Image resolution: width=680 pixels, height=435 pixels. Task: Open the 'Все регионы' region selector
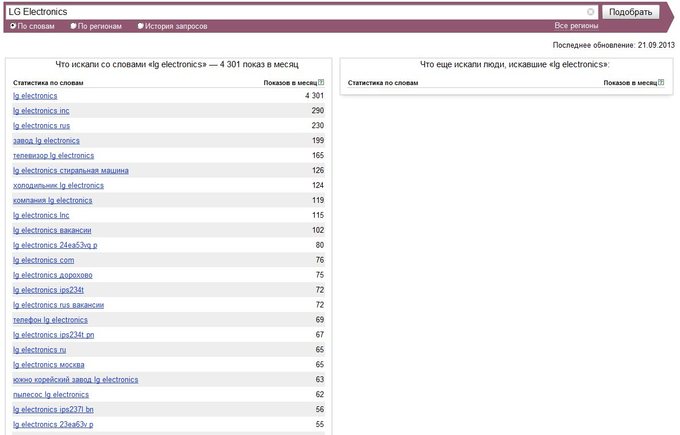(576, 26)
